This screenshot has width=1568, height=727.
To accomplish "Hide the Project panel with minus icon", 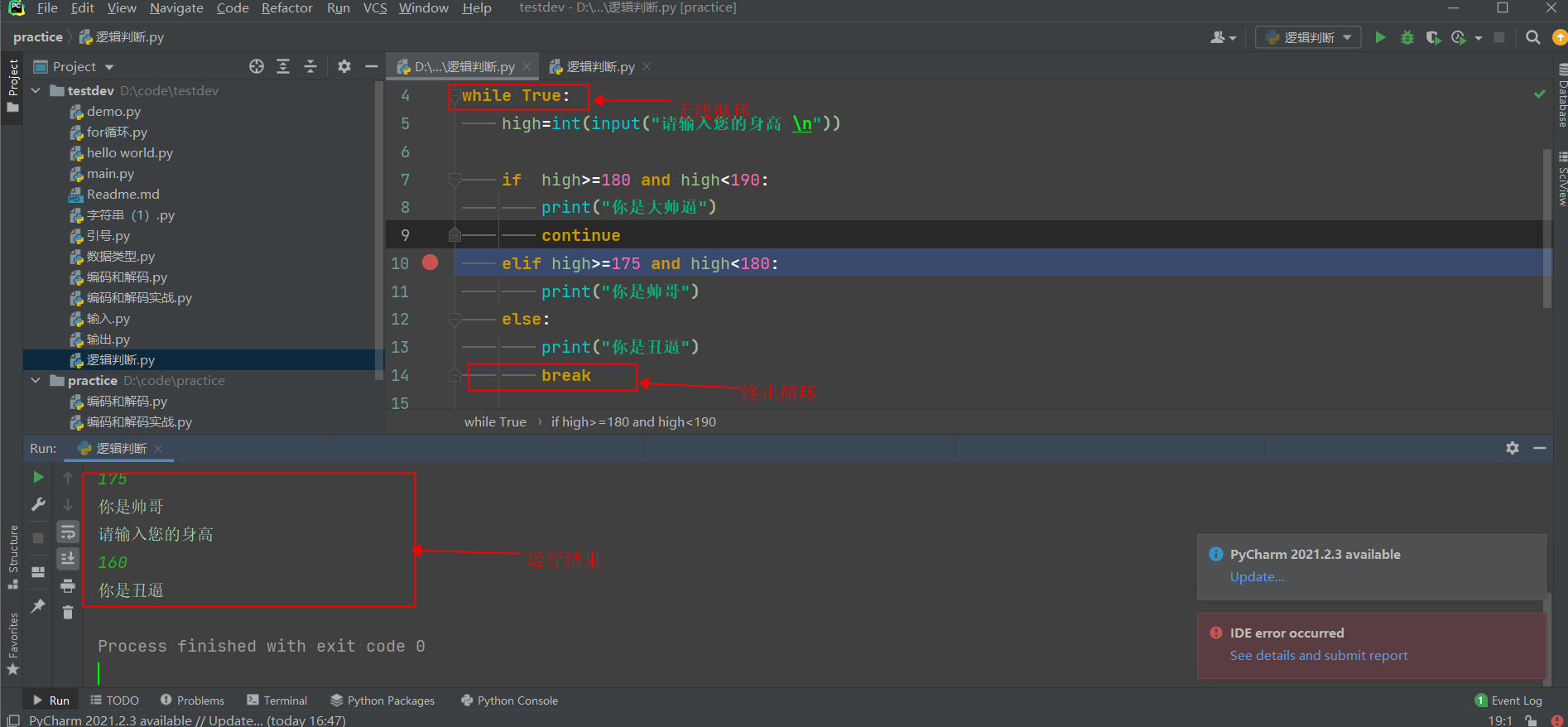I will click(372, 66).
